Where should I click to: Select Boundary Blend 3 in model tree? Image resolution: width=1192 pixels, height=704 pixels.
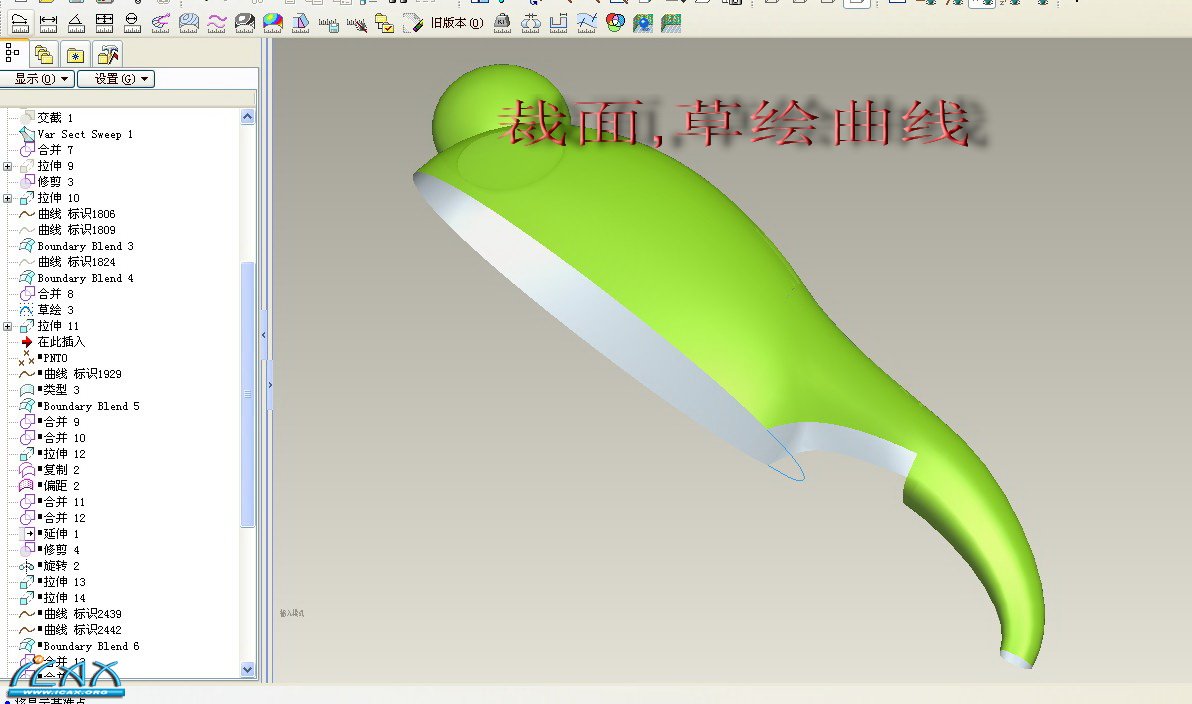[85, 246]
